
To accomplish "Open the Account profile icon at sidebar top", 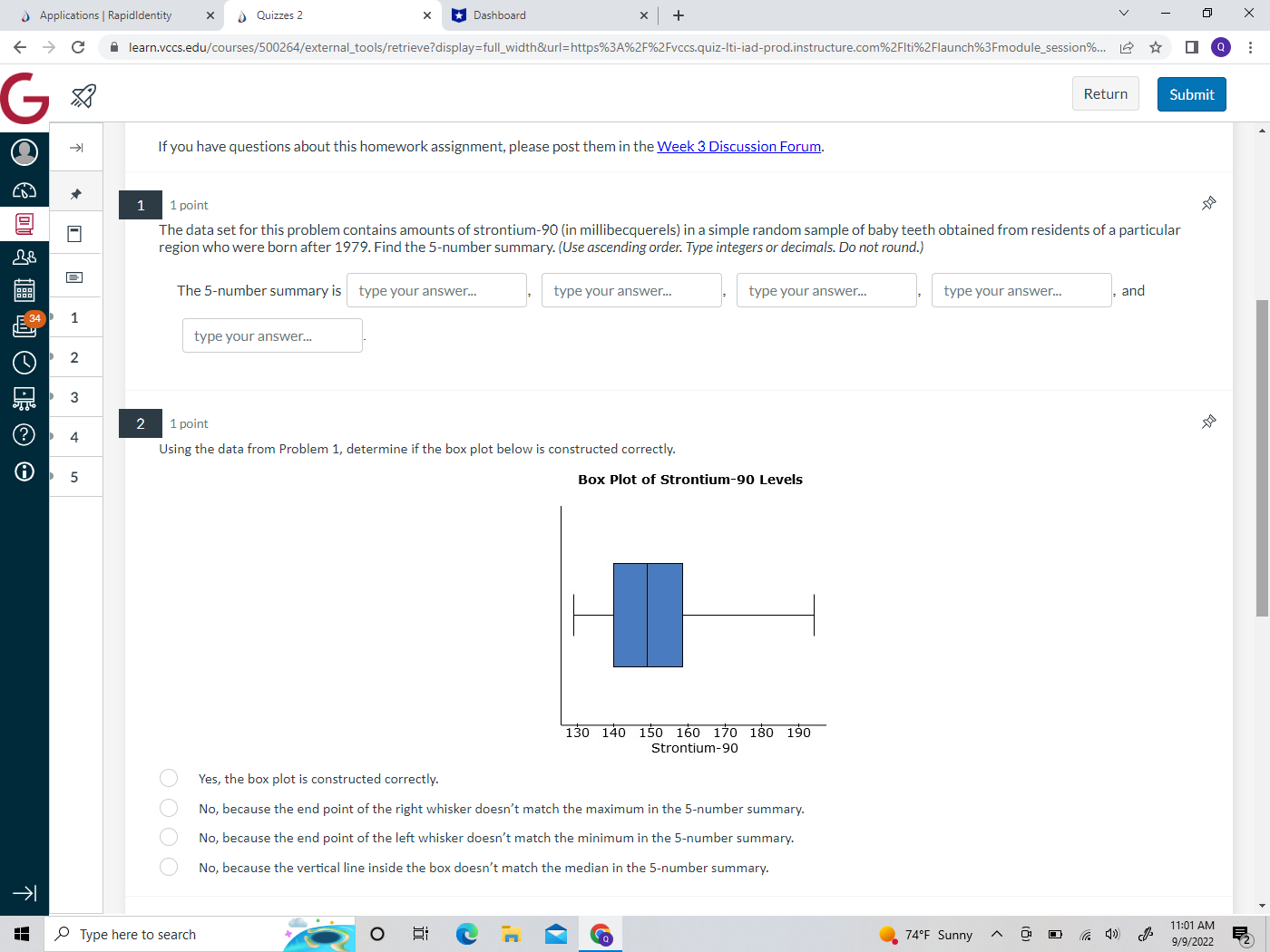I will (24, 152).
